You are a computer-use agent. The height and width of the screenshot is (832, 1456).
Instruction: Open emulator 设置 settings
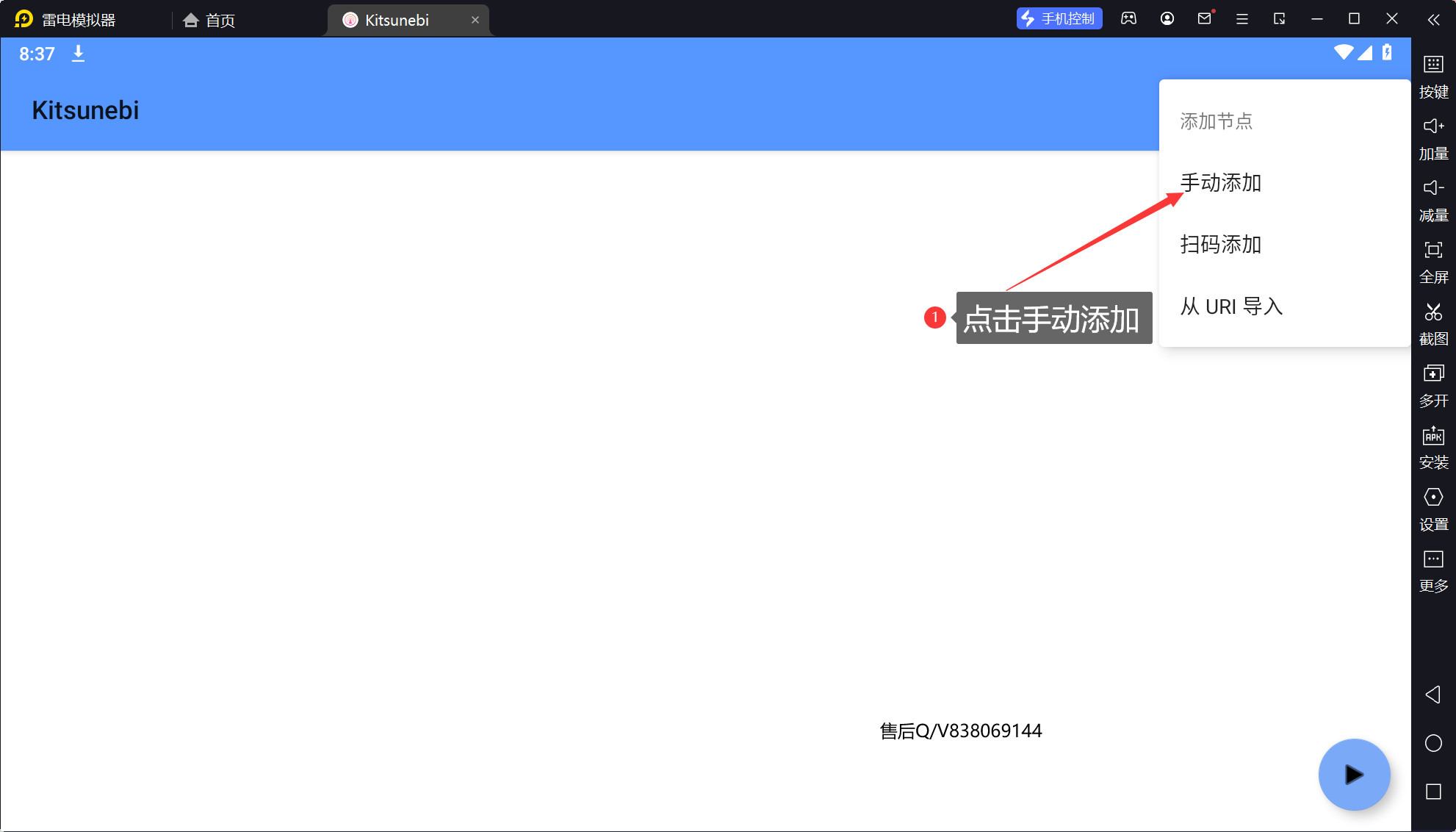(1432, 507)
